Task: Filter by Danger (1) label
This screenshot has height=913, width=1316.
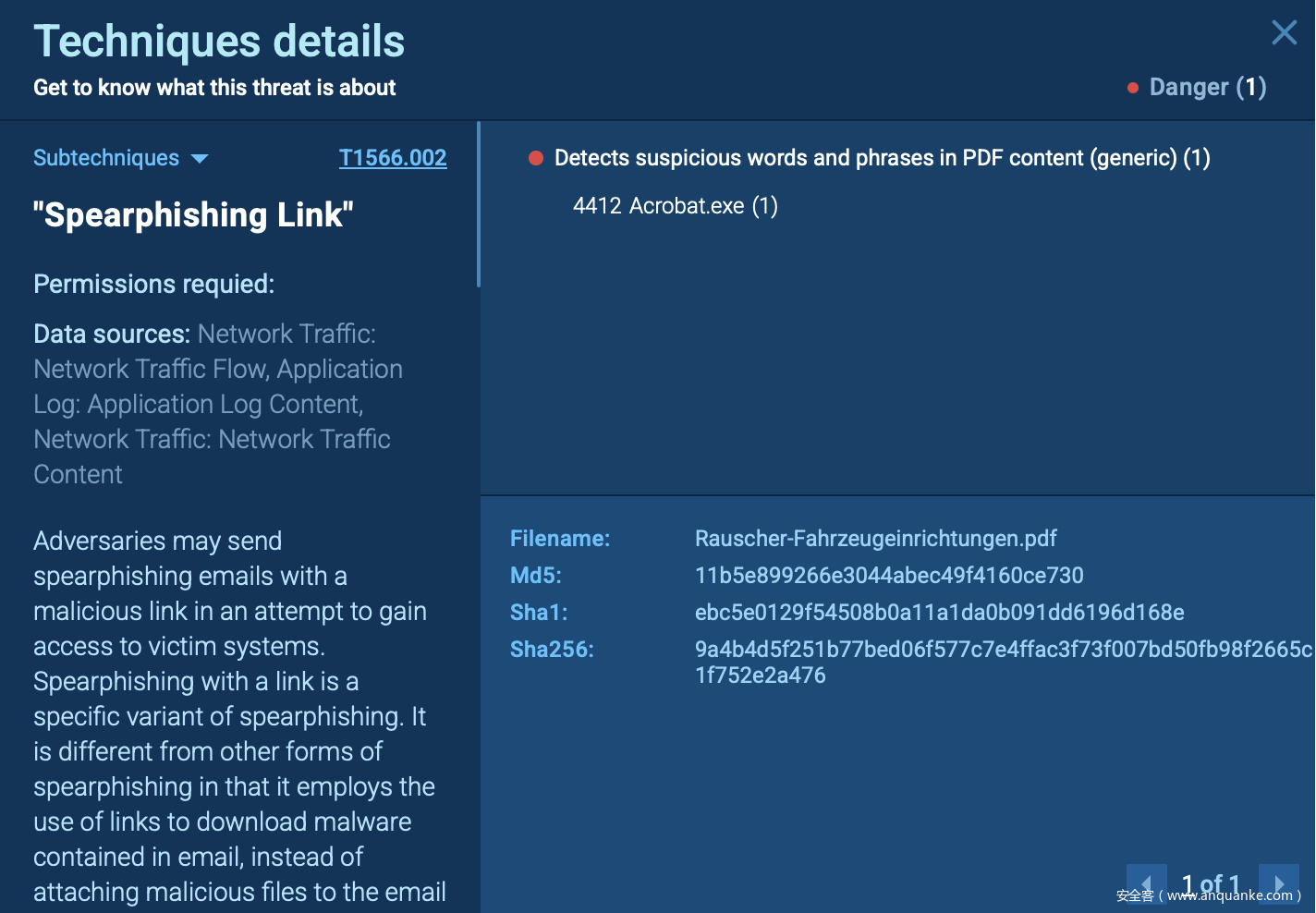Action: (1207, 88)
